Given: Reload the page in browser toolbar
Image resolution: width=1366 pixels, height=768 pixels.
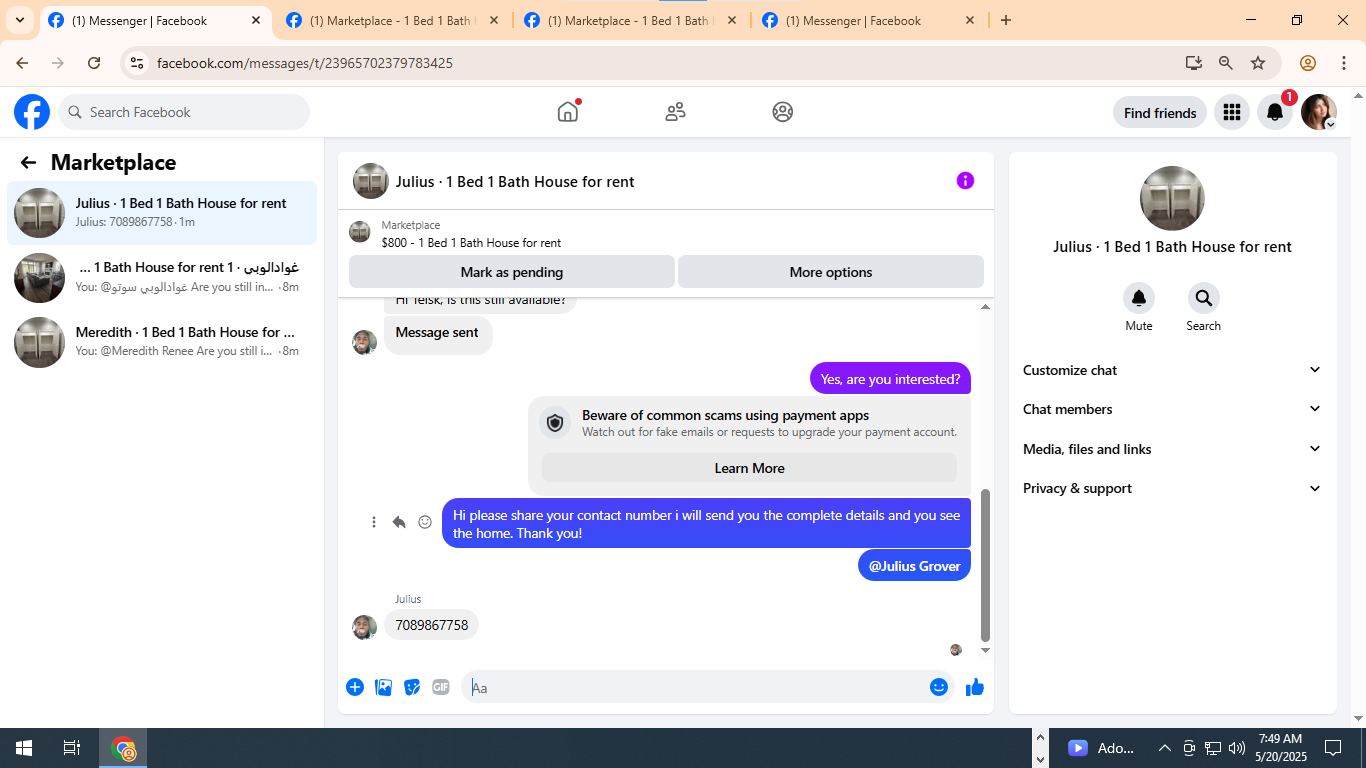Looking at the screenshot, I should tap(94, 63).
